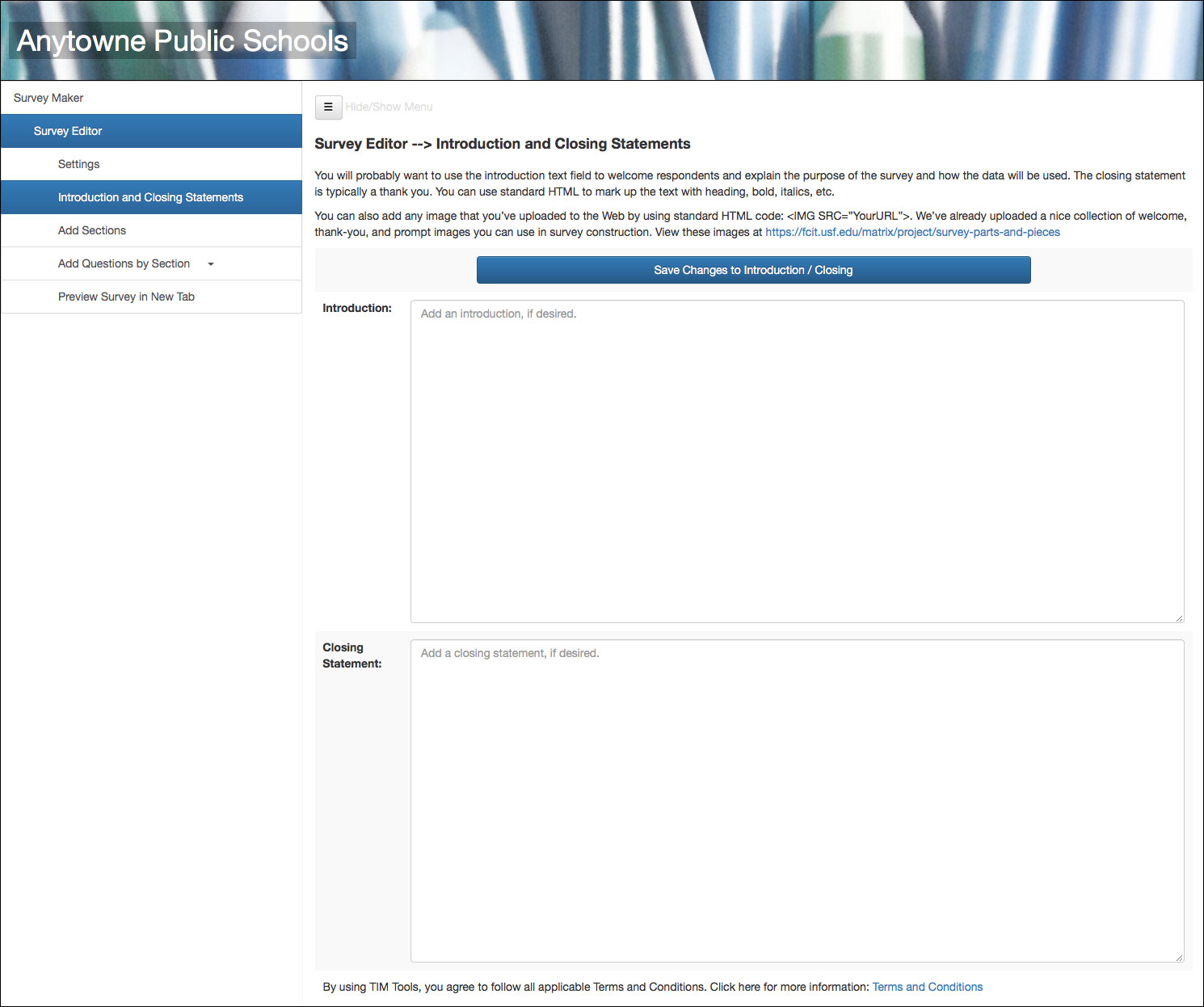The height and width of the screenshot is (1007, 1204).
Task: Click the Survey Editor page heading
Action: [x=503, y=144]
